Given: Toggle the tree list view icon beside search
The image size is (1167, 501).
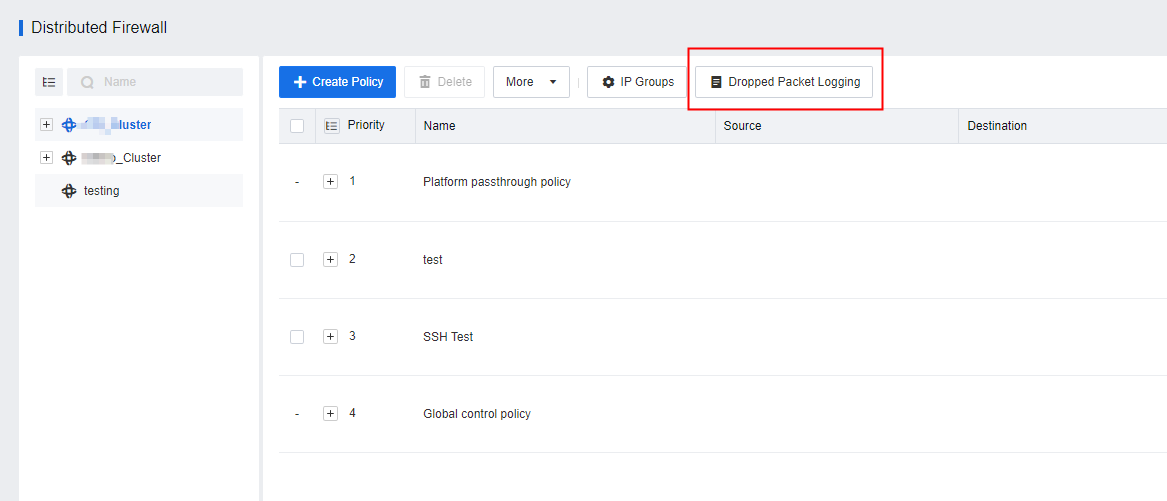Looking at the screenshot, I should click(x=49, y=82).
